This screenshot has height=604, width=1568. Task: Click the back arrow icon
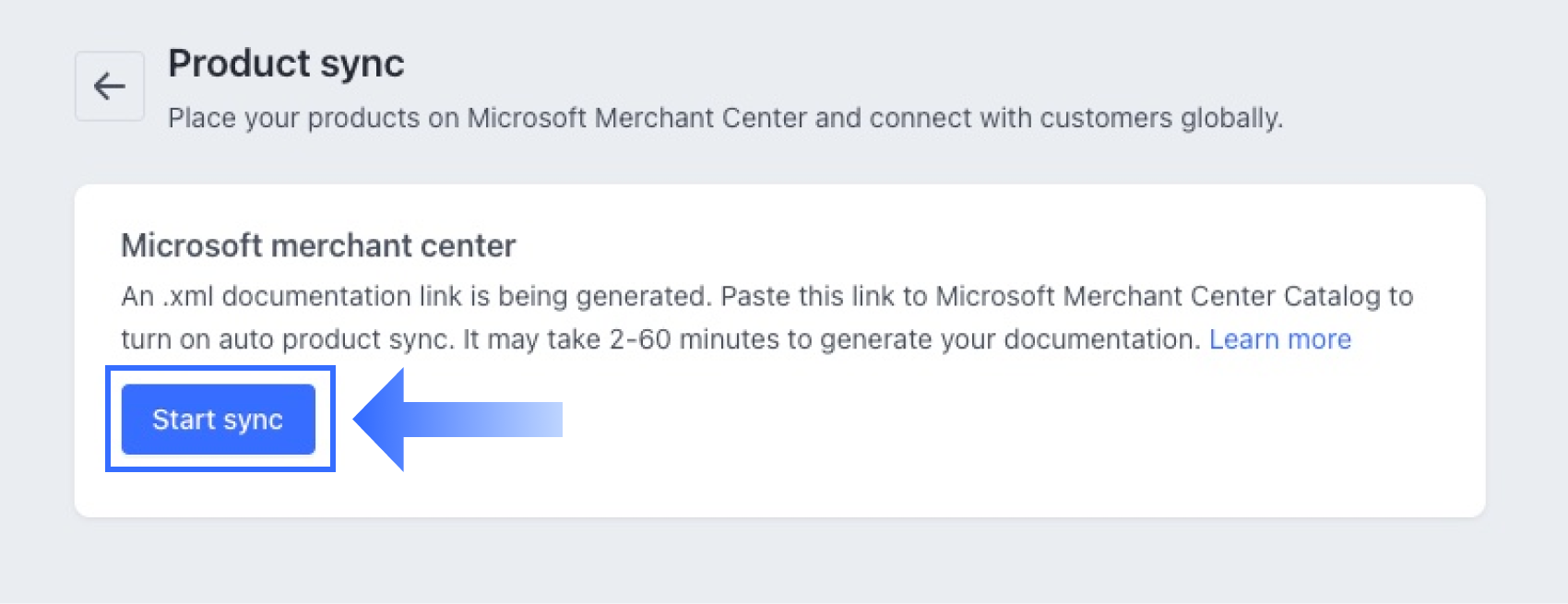109,87
